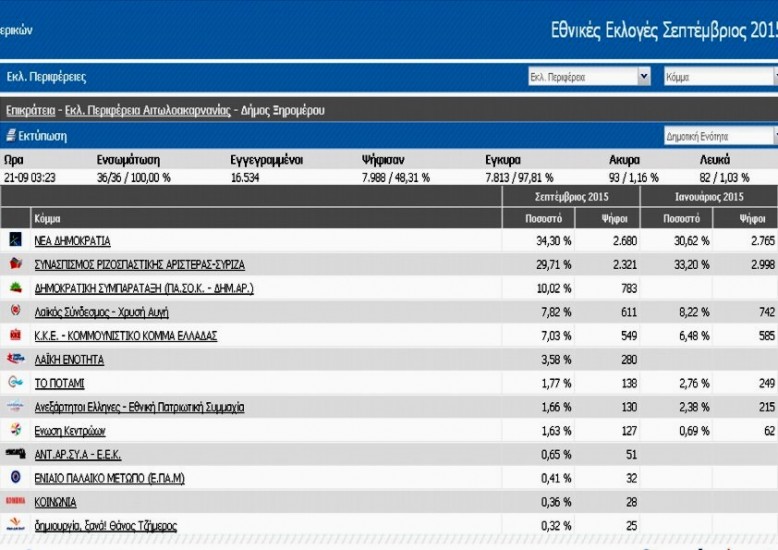778x550 pixels.
Task: Click the 0,69 % January value for Ένωση Κεντρώων
Action: 694,431
